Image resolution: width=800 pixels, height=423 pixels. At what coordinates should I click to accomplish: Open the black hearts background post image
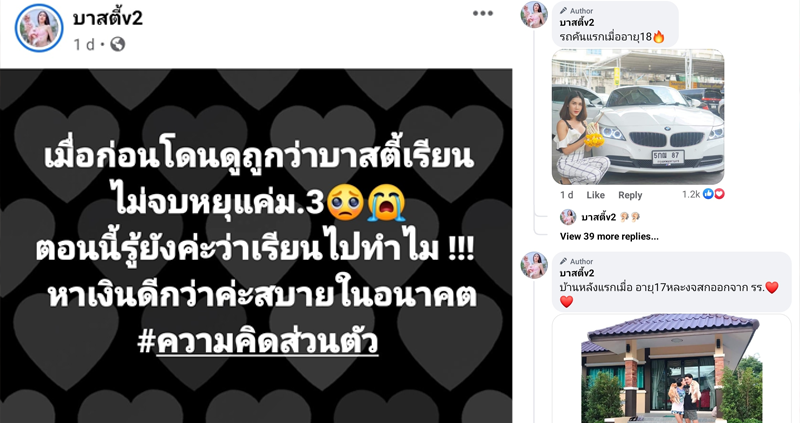point(256,246)
